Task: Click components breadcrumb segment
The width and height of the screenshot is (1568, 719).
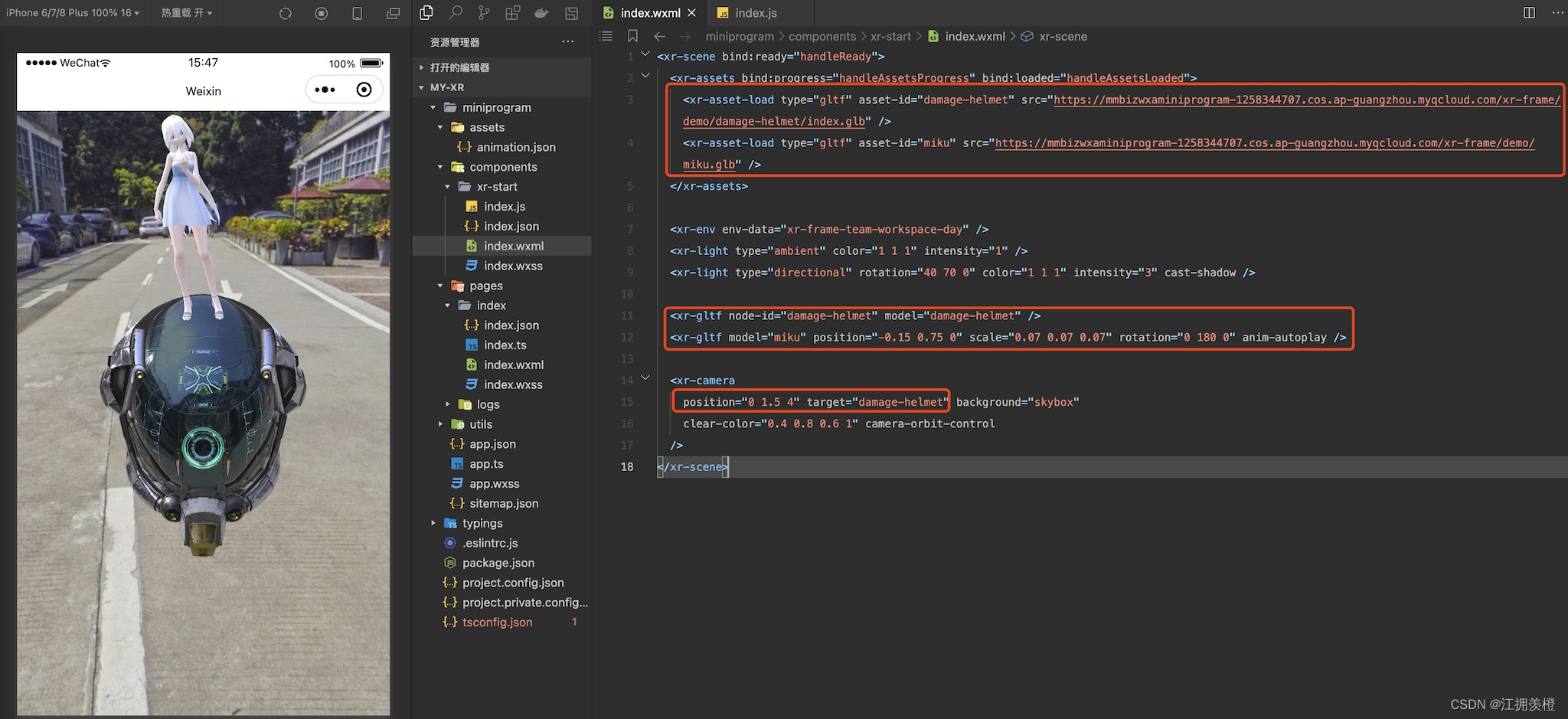Action: (x=822, y=36)
